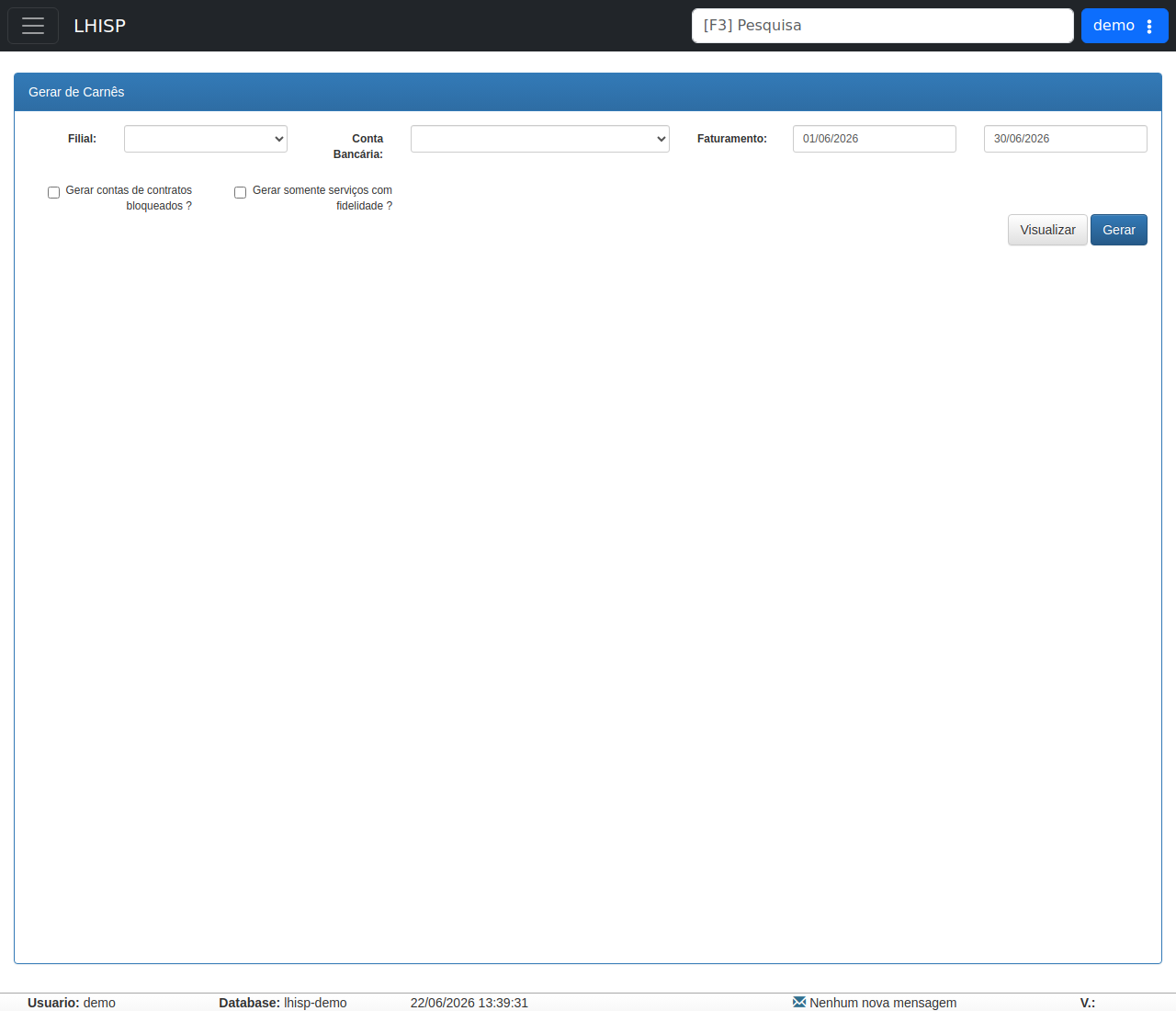Click the date and time in status bar
1176x1011 pixels.
tap(469, 1003)
